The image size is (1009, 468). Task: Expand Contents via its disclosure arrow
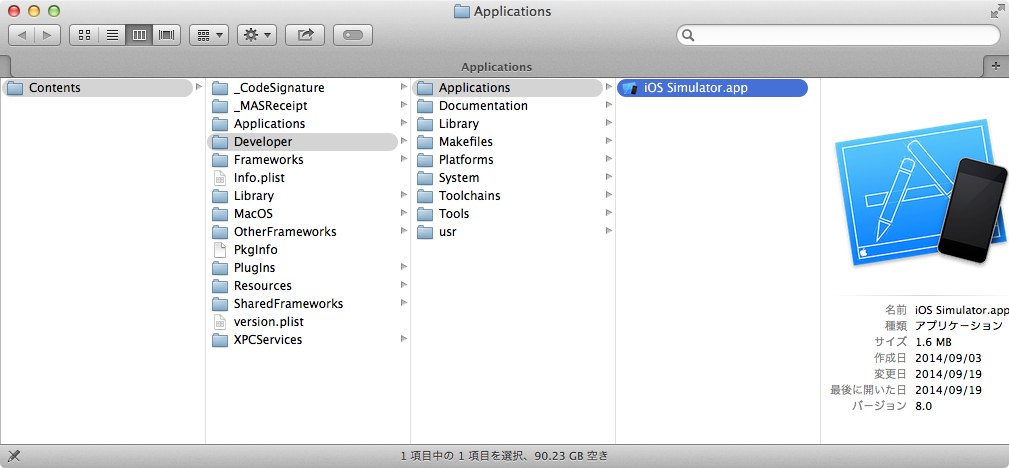199,87
